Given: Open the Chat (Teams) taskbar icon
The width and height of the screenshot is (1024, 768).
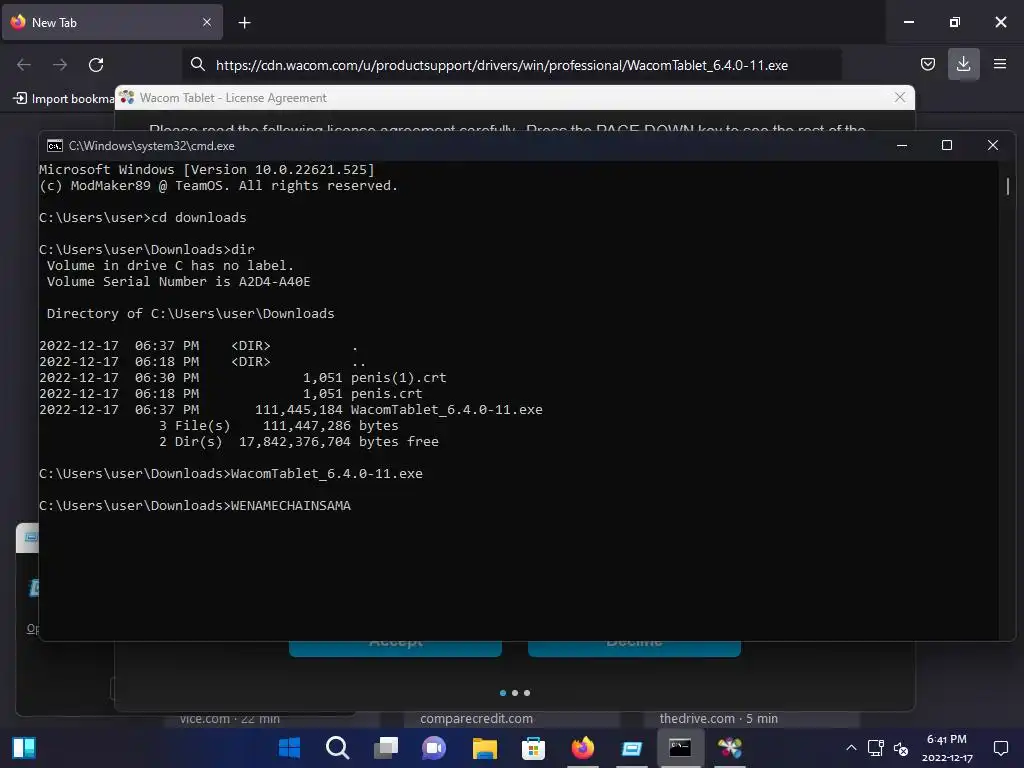Looking at the screenshot, I should [434, 748].
